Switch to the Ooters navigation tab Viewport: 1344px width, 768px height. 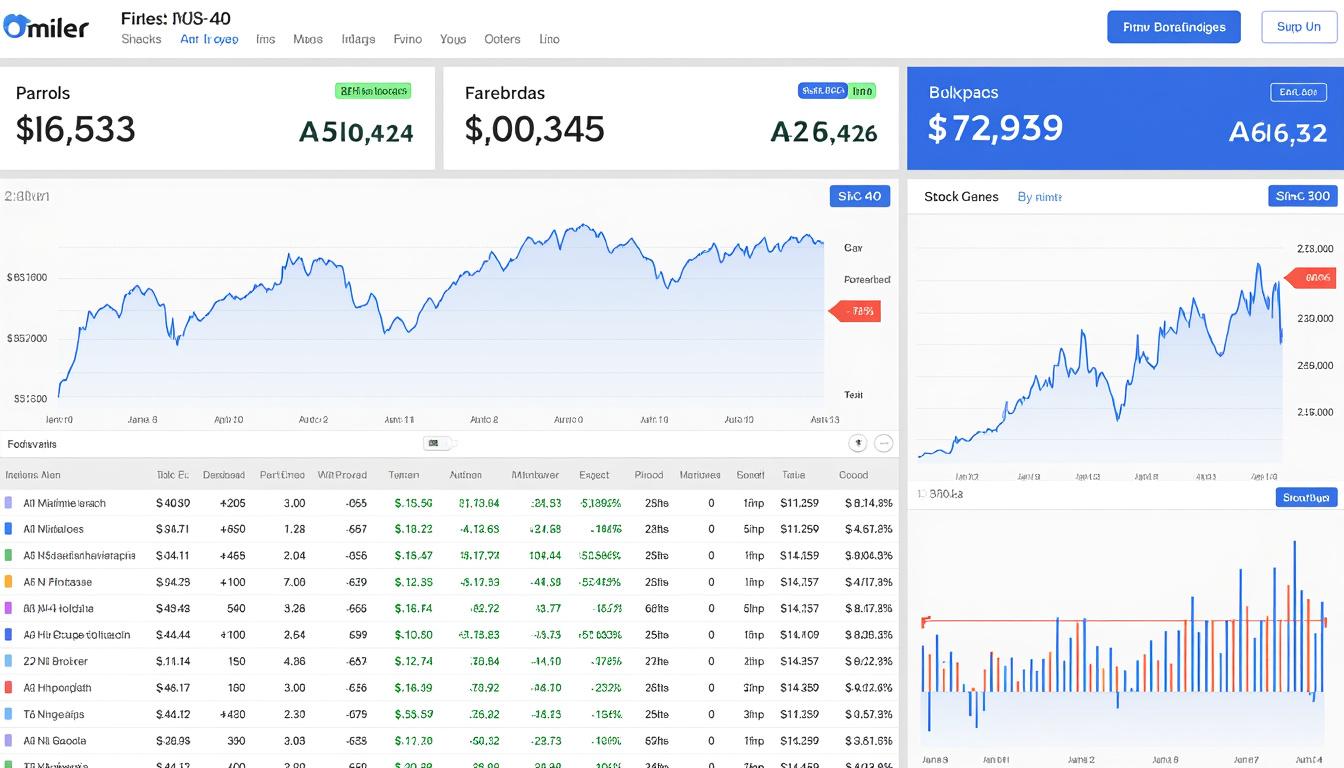(x=502, y=39)
